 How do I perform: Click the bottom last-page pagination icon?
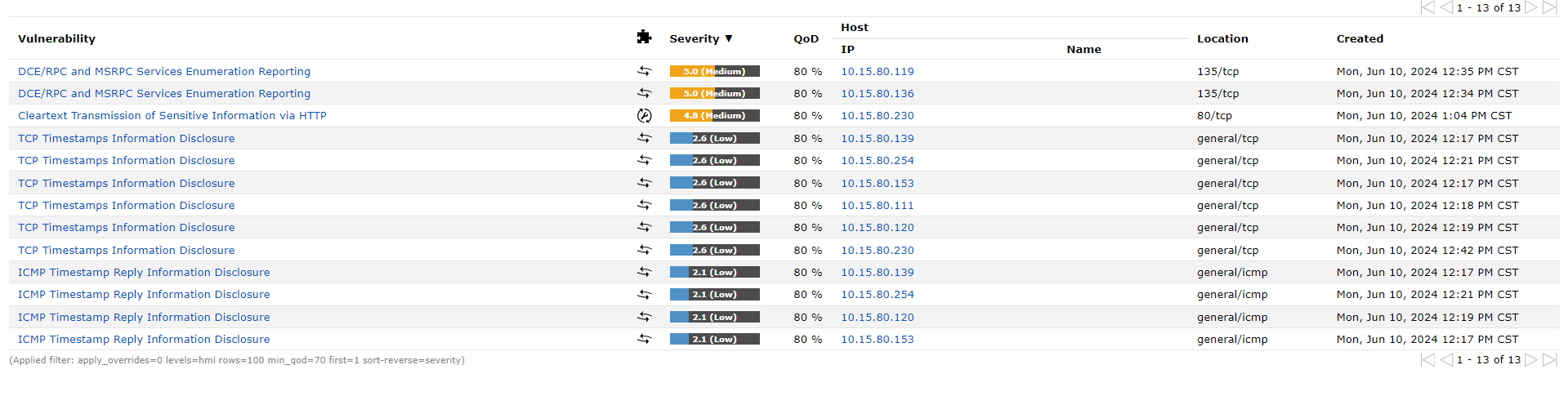(1549, 360)
